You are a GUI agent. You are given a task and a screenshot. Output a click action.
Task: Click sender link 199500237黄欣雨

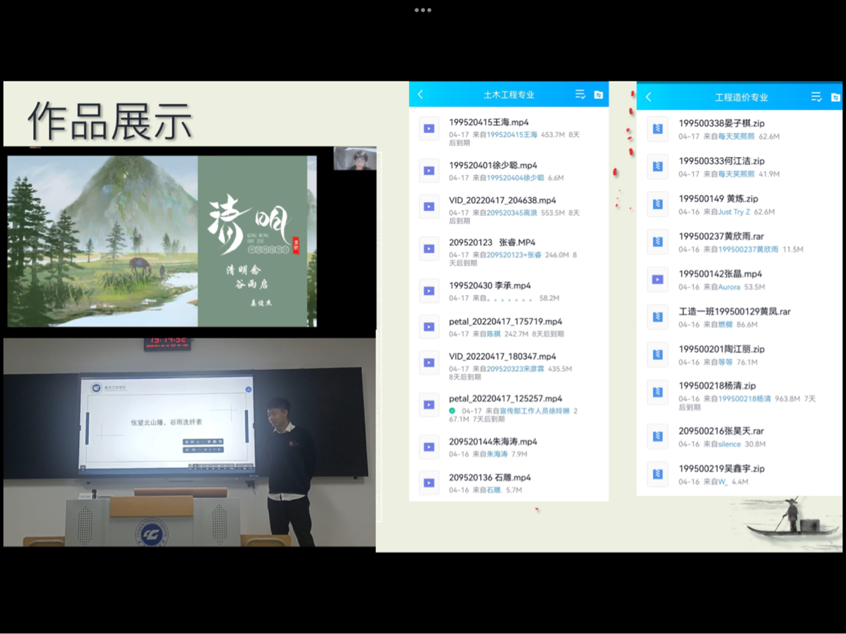point(748,249)
